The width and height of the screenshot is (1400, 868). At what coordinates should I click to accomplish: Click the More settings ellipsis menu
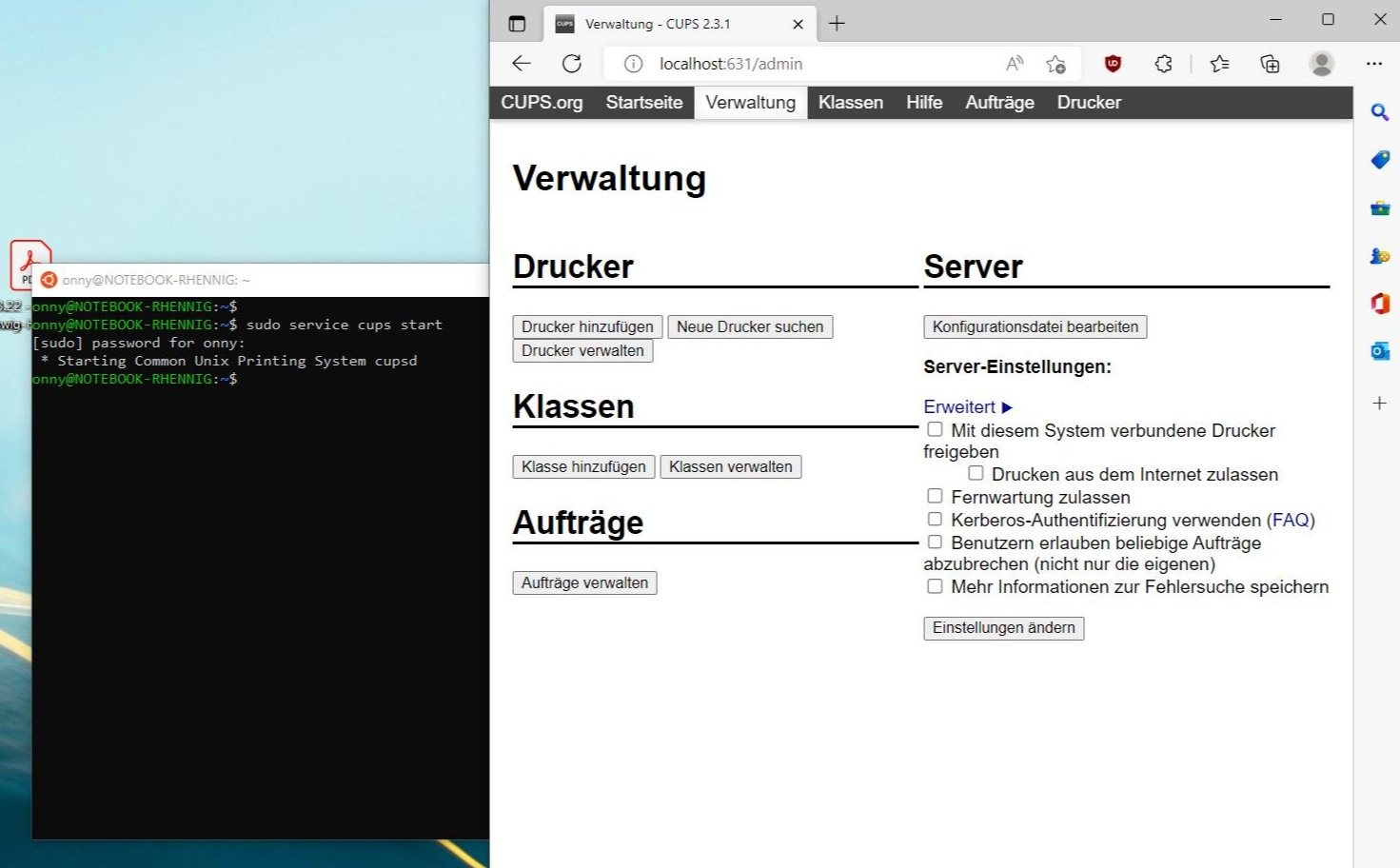1374,63
